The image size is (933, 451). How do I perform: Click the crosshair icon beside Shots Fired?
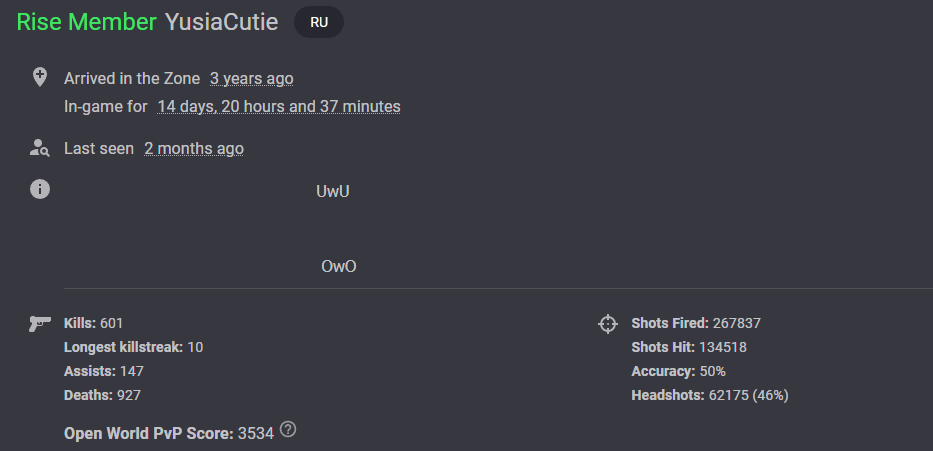(x=608, y=324)
